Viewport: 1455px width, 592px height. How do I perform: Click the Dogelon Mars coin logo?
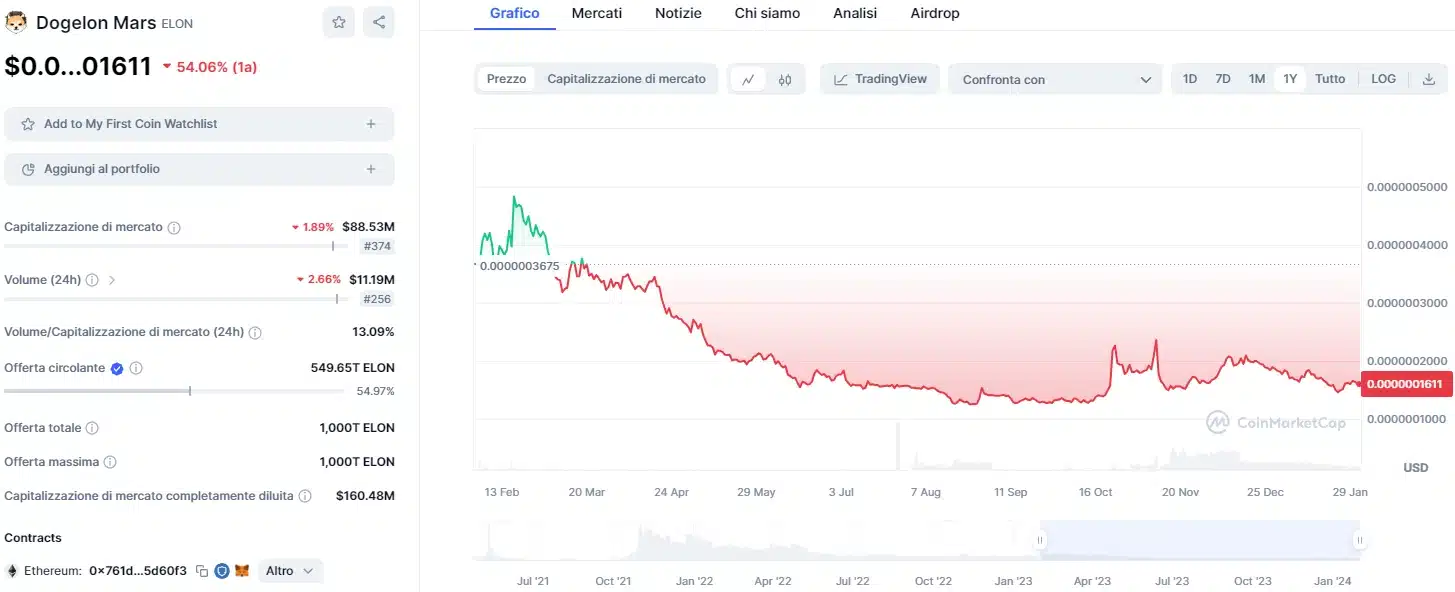point(16,22)
